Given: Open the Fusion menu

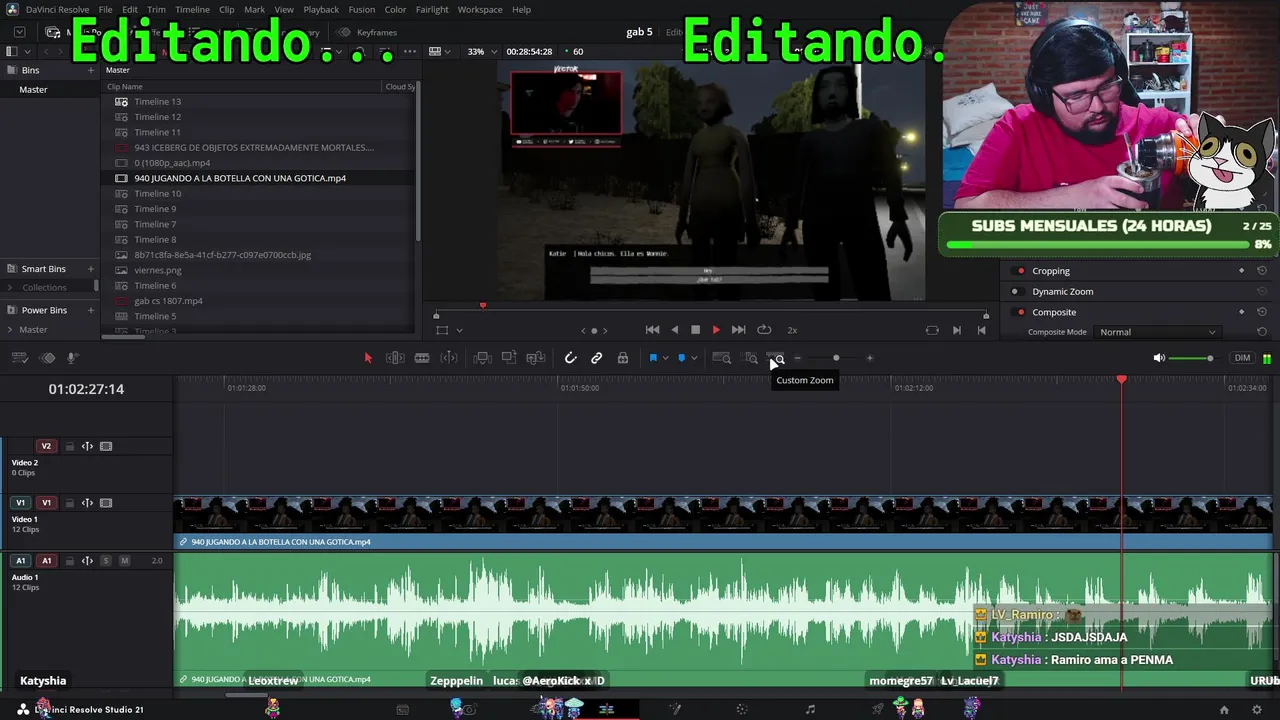Looking at the screenshot, I should tap(362, 10).
